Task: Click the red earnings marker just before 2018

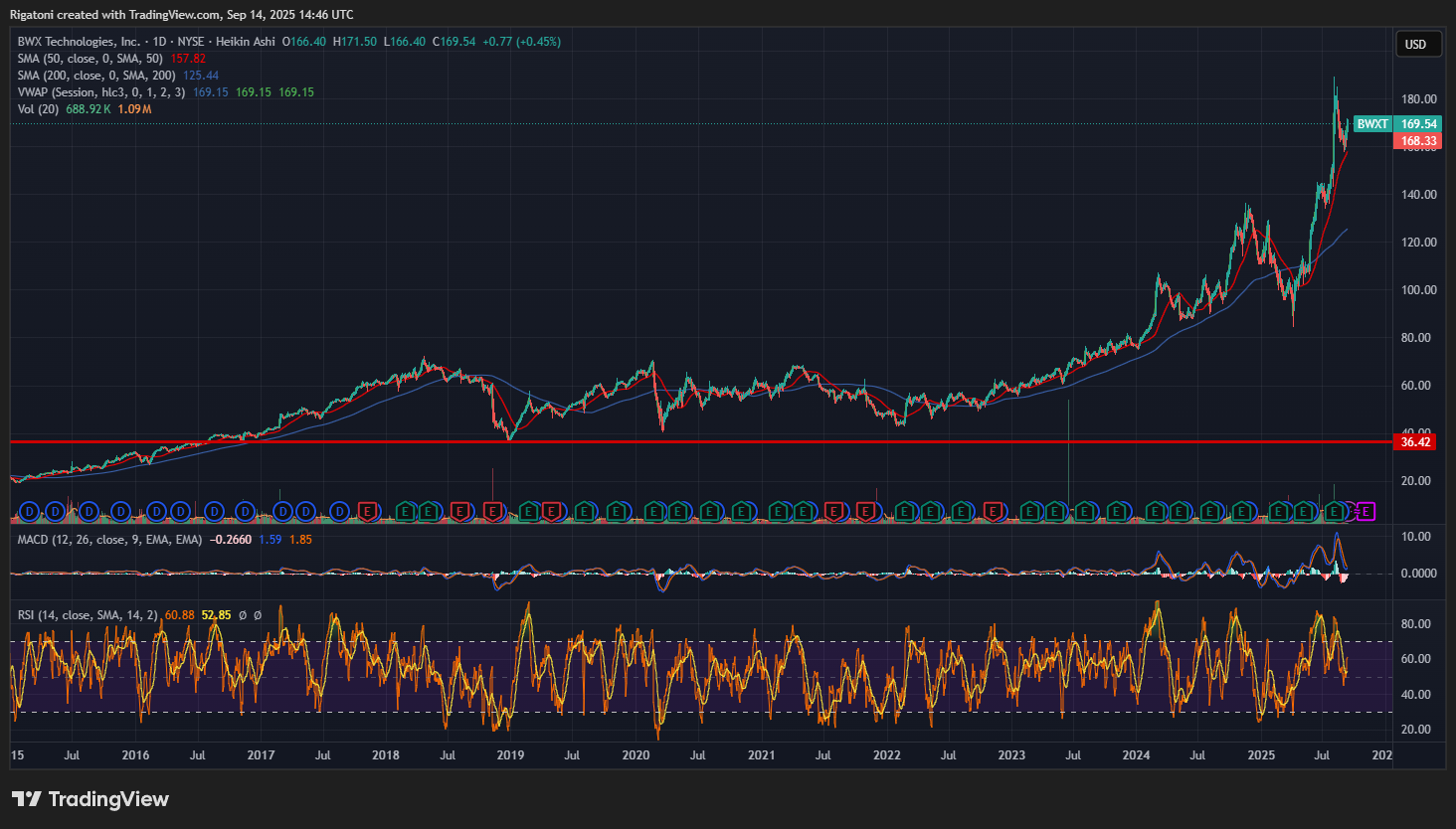Action: click(x=368, y=511)
